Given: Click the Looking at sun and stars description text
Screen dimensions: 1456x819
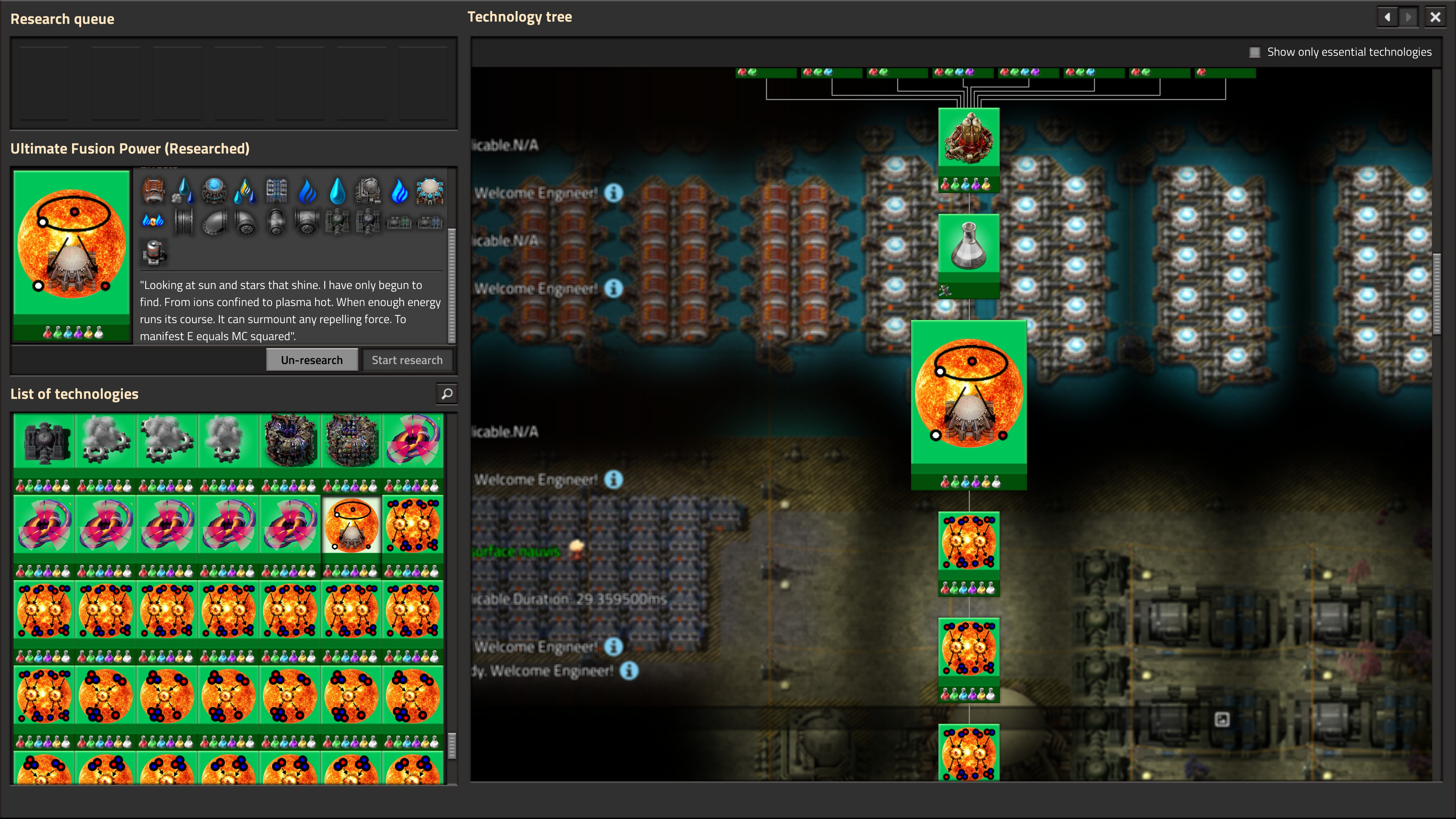Looking at the screenshot, I should [290, 310].
